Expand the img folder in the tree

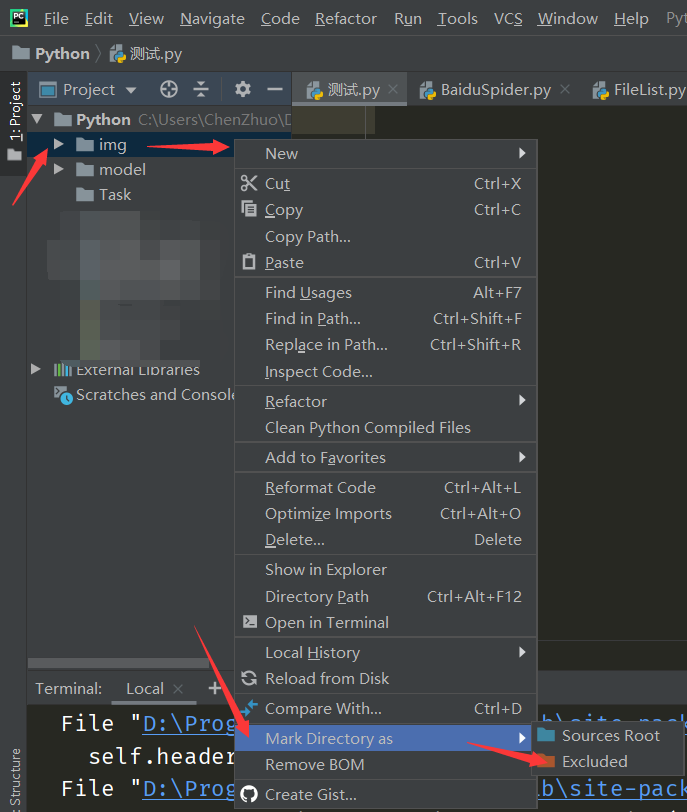[x=59, y=145]
